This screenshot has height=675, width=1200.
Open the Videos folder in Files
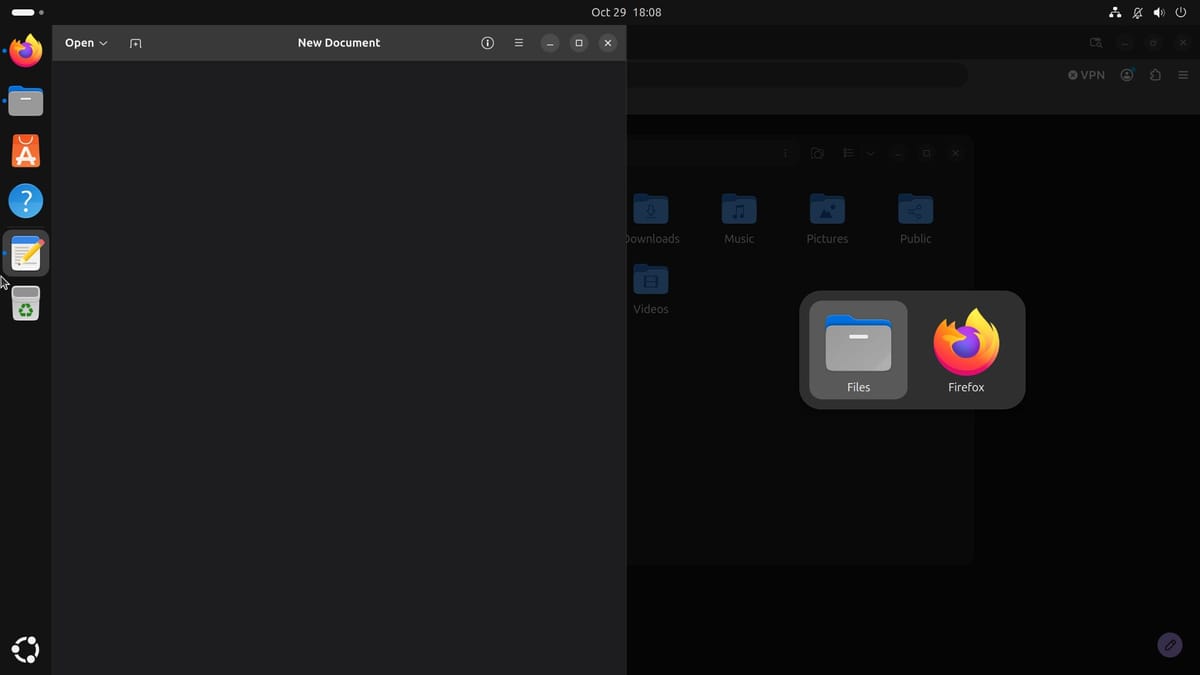click(x=651, y=289)
